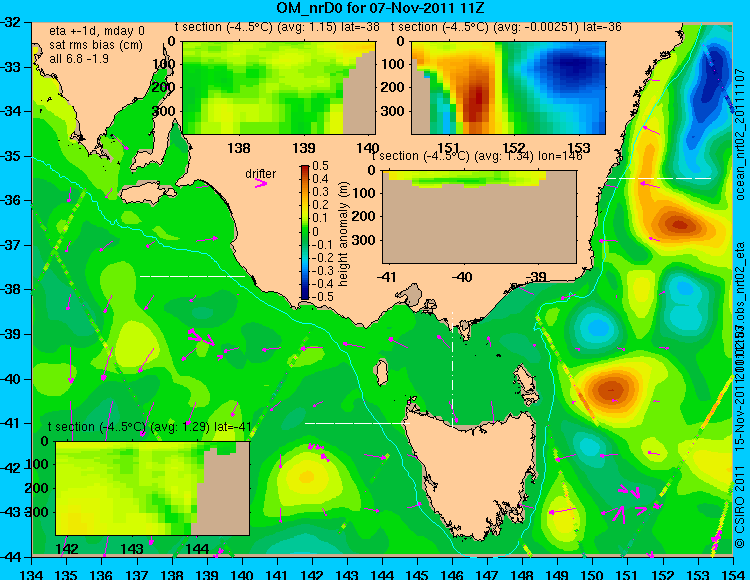
Task: Click the 't section' title ending lat=-36
Action: (506, 27)
